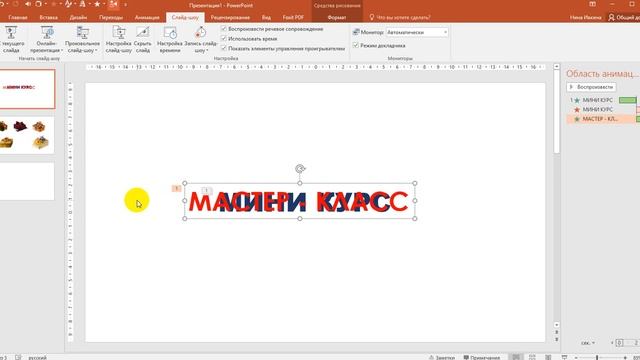Click the ribbon display options icon

point(593,4)
